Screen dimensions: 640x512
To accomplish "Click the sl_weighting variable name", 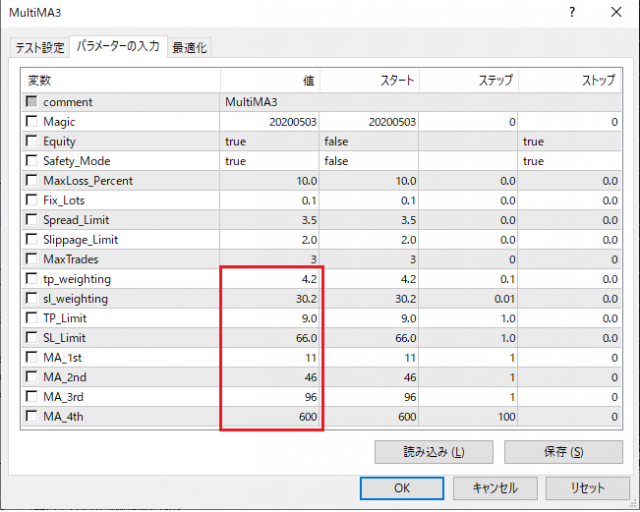I will 76,299.
